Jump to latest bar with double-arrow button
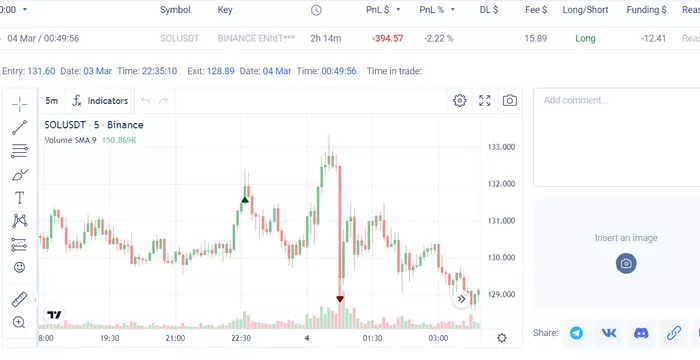Image resolution: width=700 pixels, height=360 pixels. point(462,299)
